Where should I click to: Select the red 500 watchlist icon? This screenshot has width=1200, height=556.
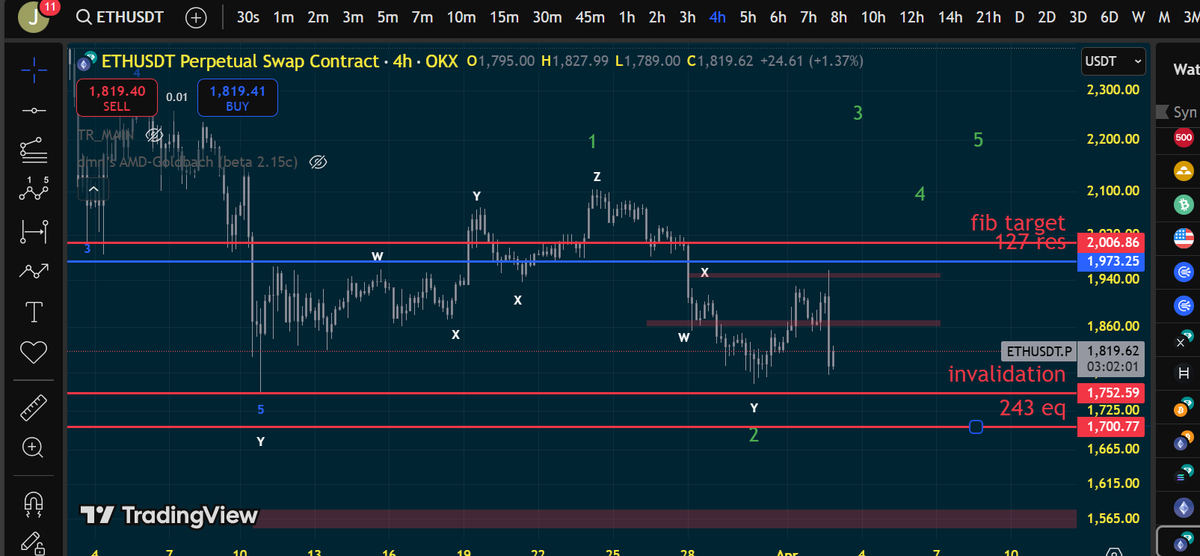click(1183, 138)
